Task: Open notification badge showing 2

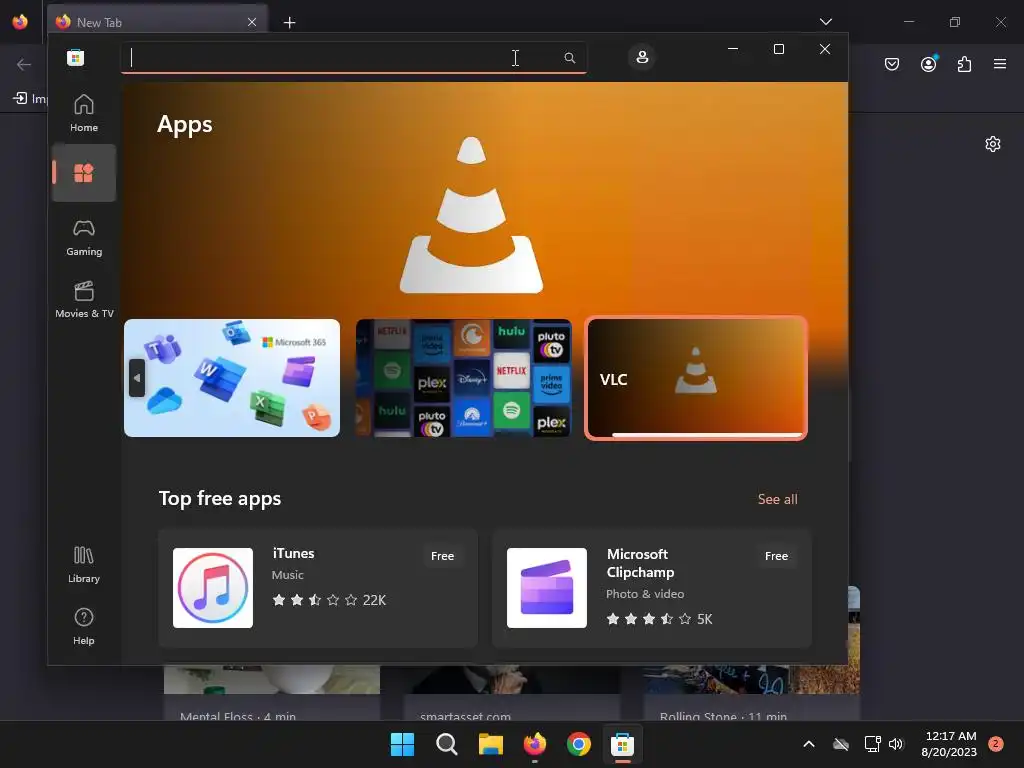Action: pyautogui.click(x=996, y=744)
